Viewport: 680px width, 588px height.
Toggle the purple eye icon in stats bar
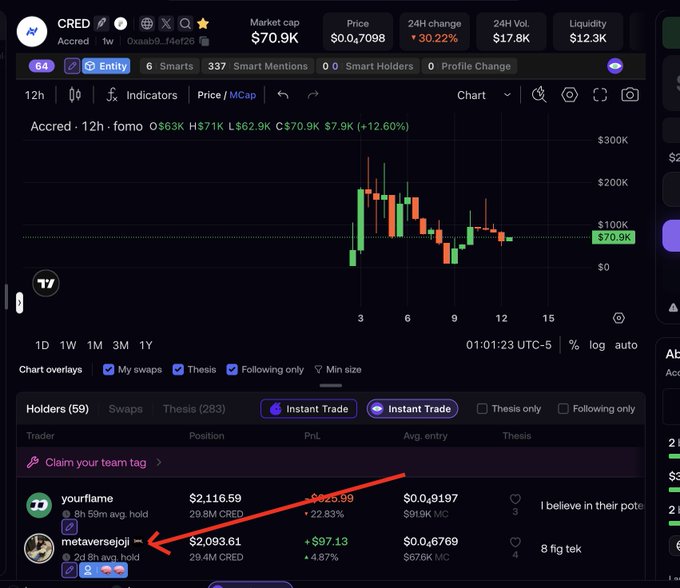[615, 66]
